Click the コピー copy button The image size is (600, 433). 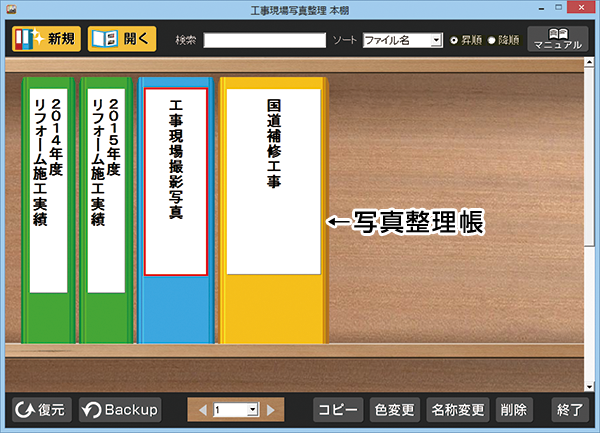[337, 409]
